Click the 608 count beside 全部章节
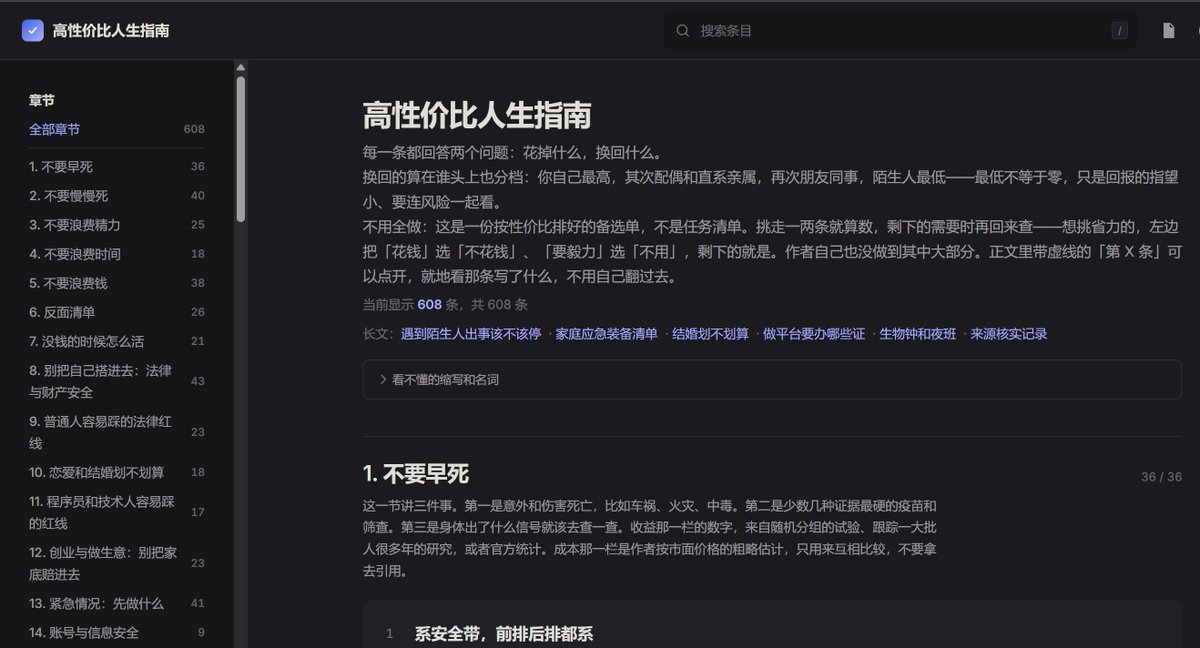The image size is (1200, 648). (194, 130)
